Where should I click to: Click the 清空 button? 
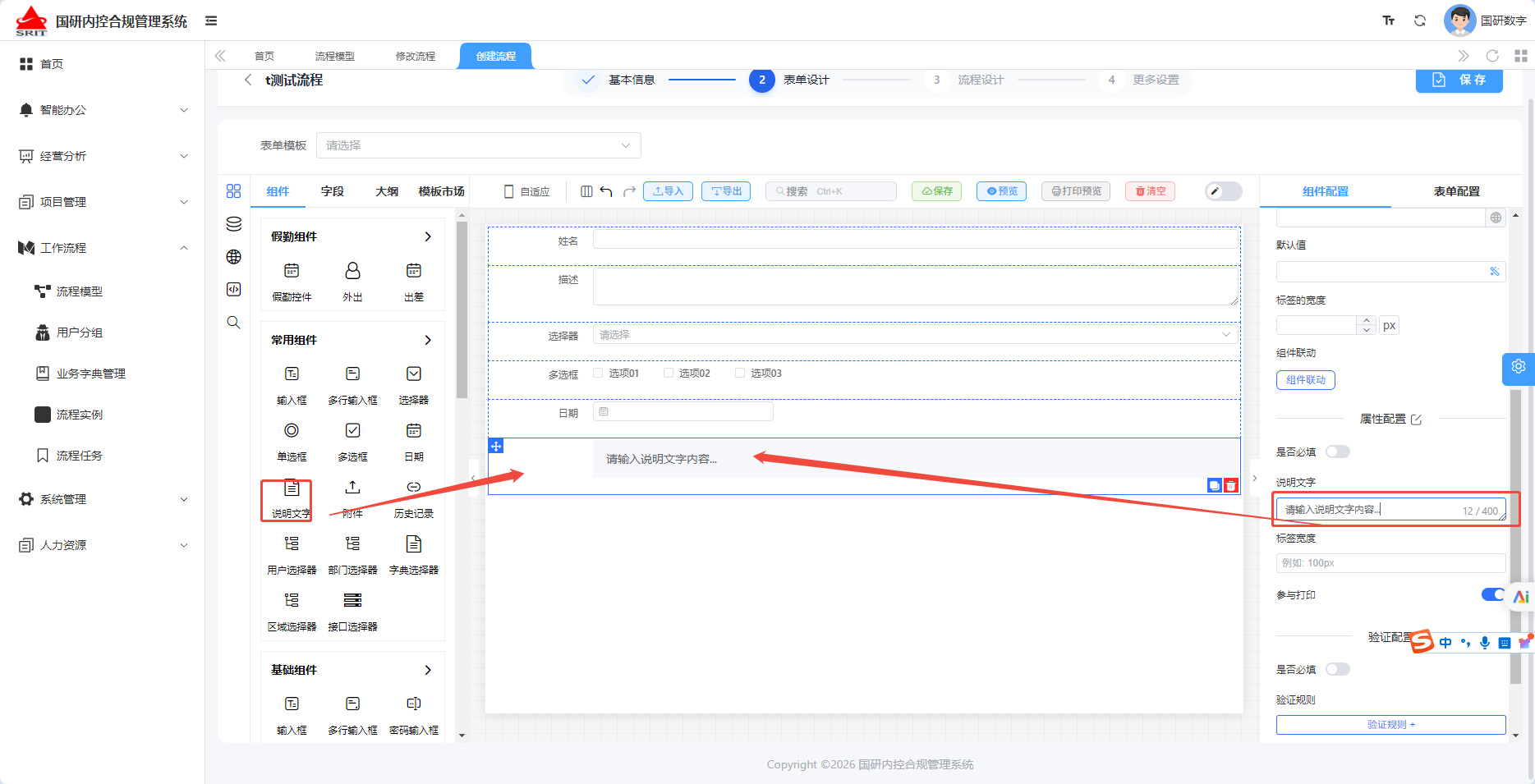point(1150,191)
